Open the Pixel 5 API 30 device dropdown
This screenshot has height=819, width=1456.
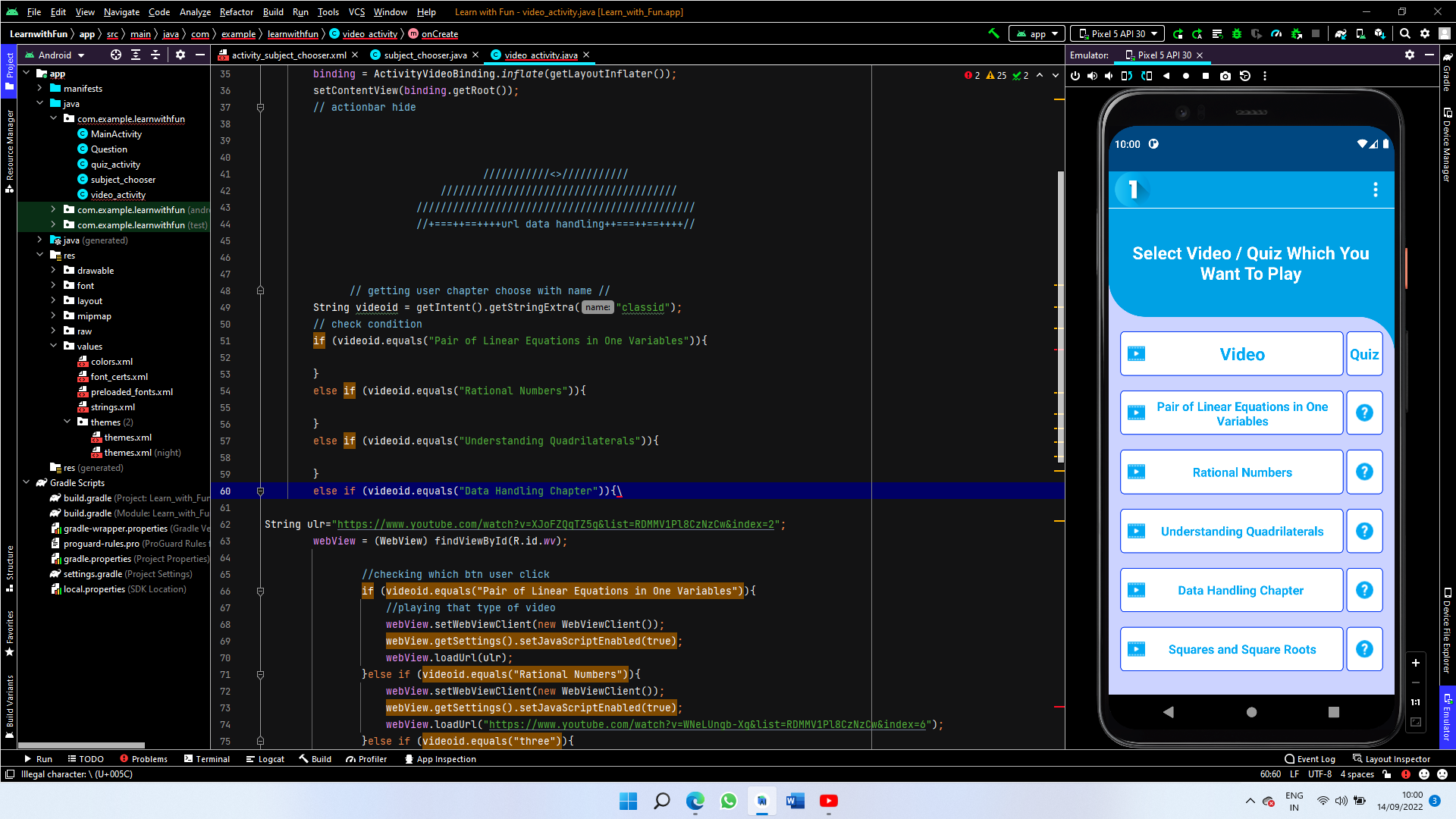[1118, 33]
